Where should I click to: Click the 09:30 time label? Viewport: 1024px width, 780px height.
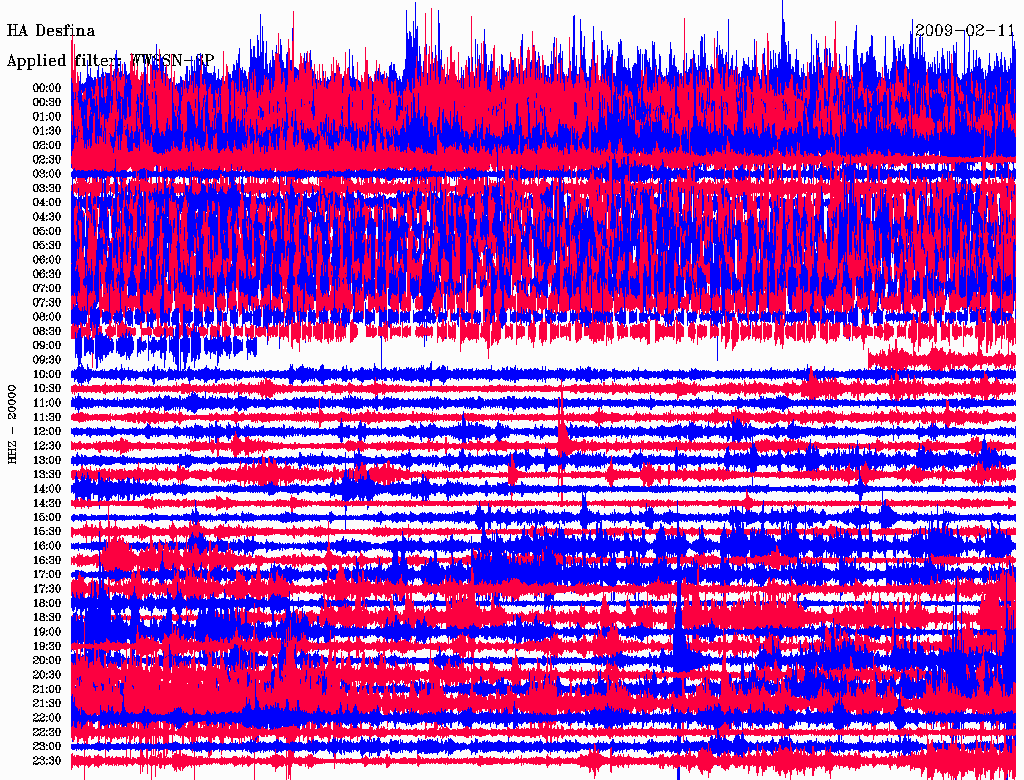point(47,360)
